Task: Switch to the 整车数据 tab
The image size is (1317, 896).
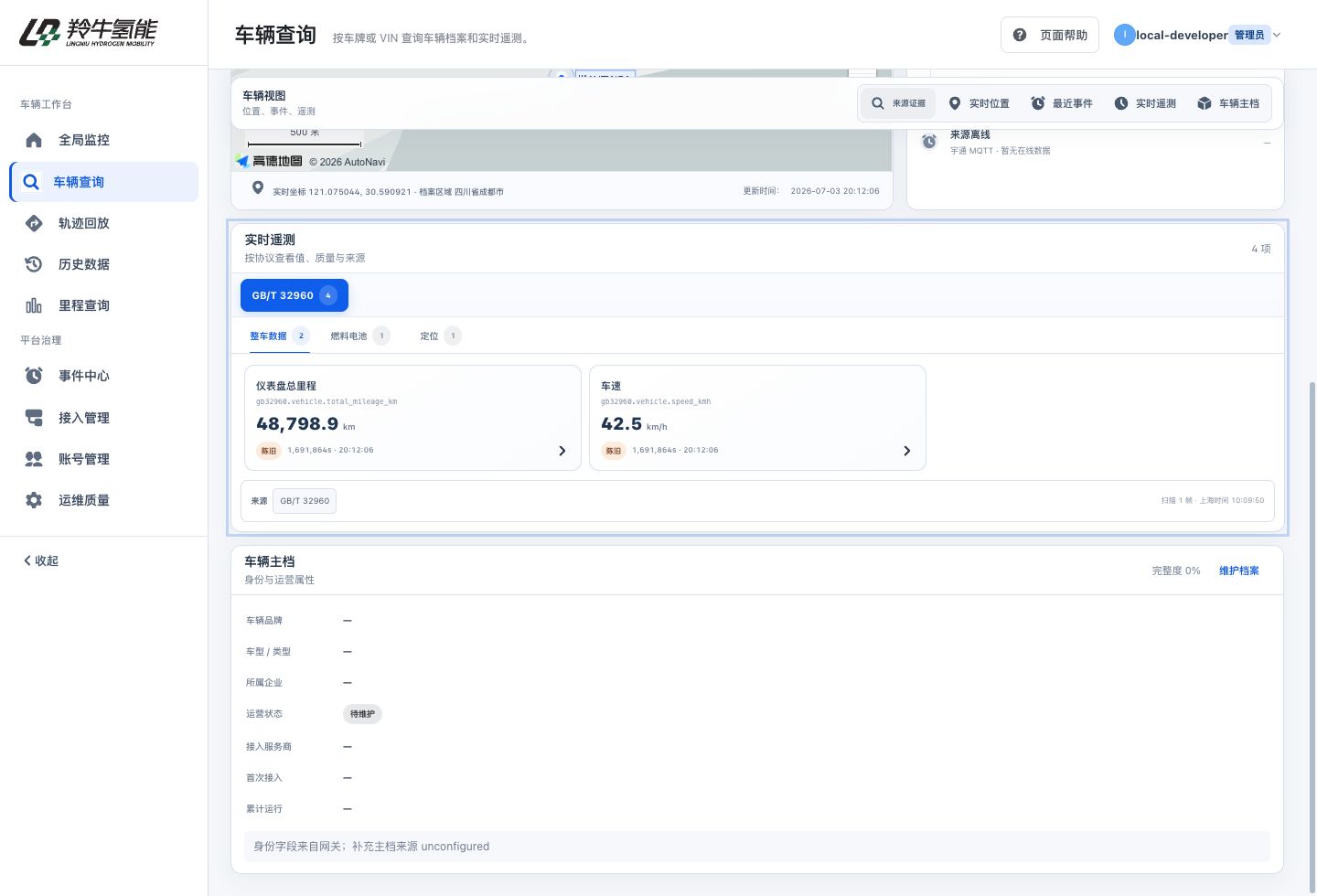Action: click(x=279, y=336)
